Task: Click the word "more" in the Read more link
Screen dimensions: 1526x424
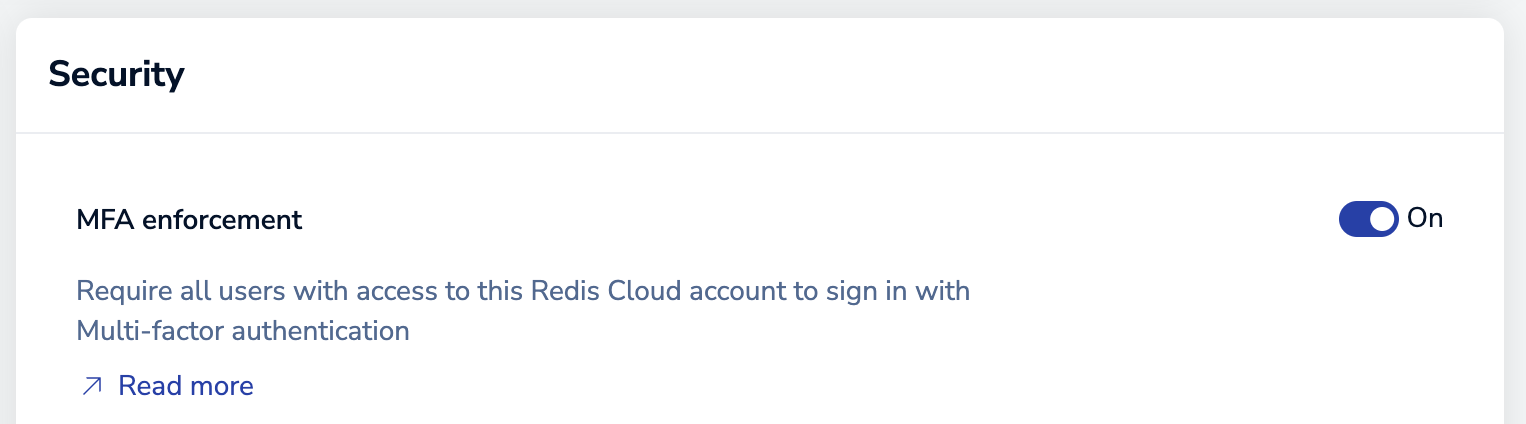Action: coord(220,386)
